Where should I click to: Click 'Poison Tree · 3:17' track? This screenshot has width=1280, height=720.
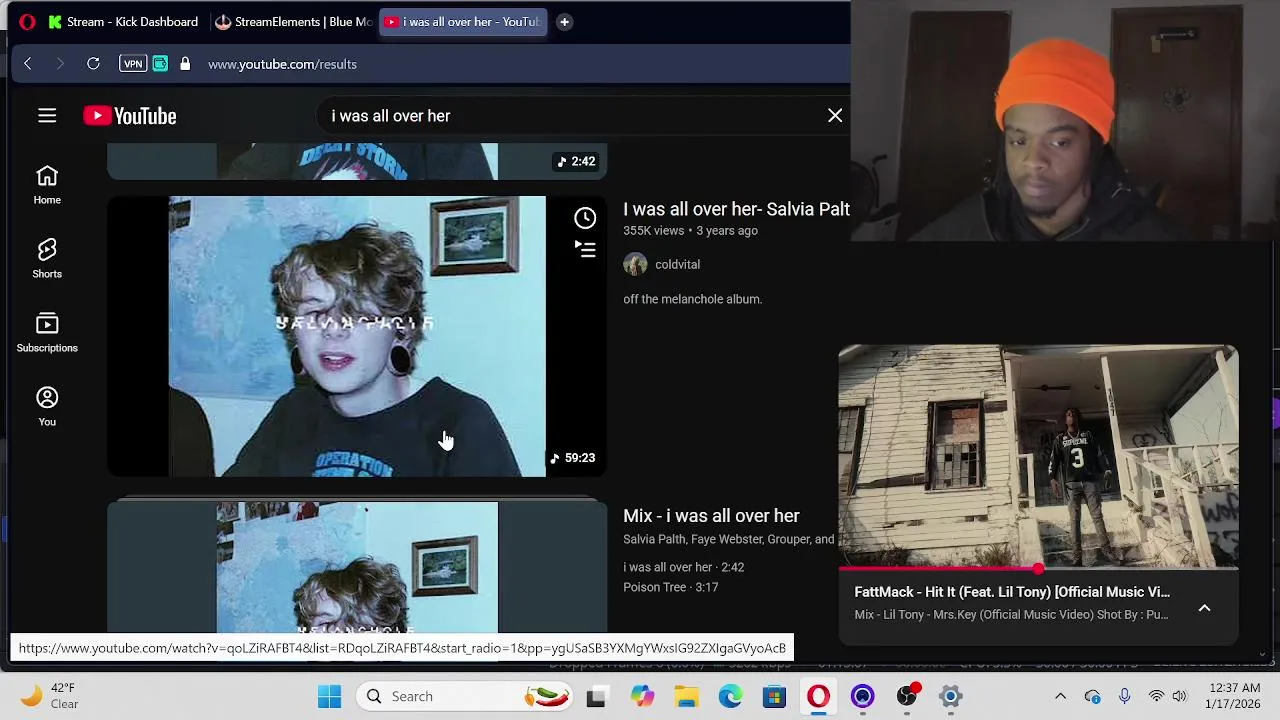point(670,587)
